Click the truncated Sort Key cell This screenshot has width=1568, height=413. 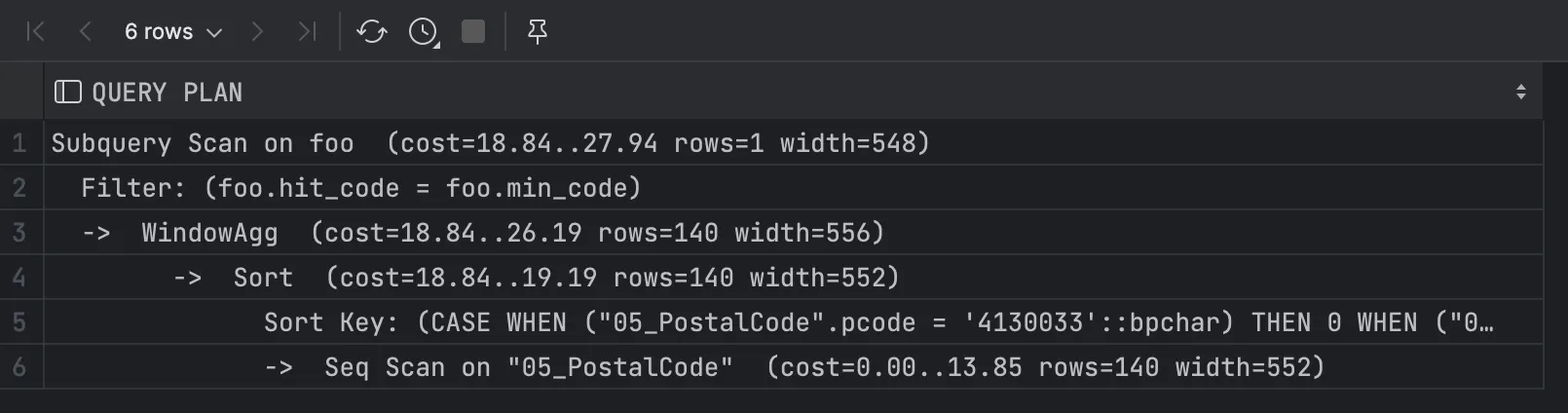point(877,322)
